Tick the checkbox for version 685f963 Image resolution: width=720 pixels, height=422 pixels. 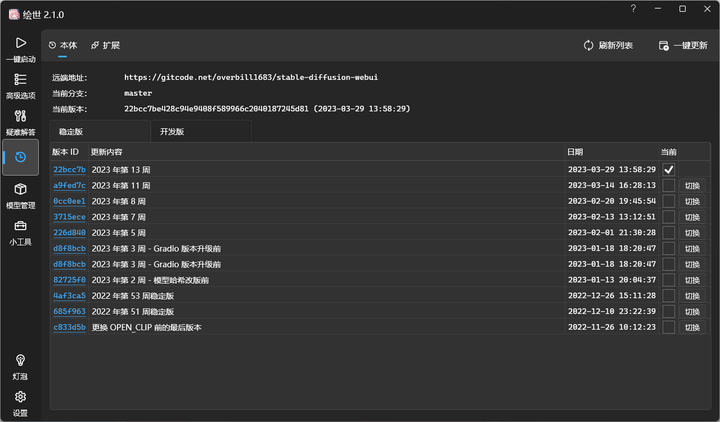click(669, 311)
